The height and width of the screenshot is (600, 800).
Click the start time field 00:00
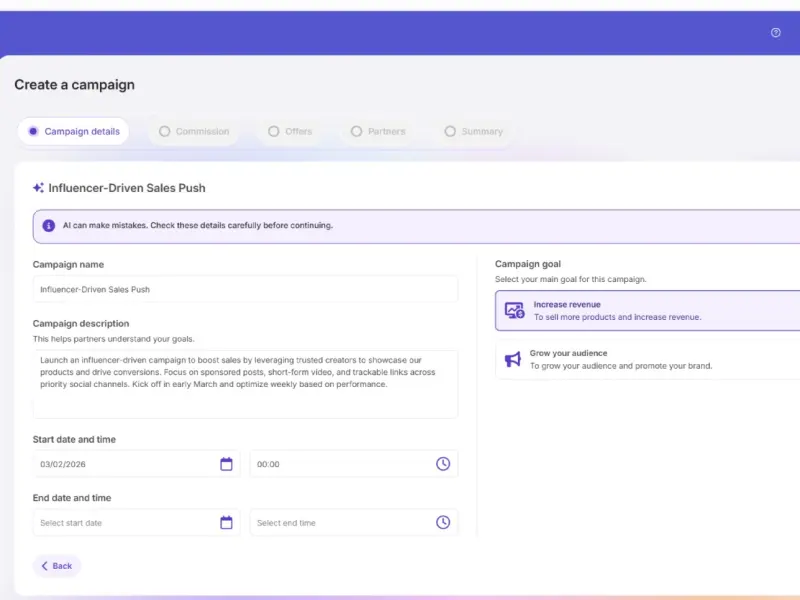(354, 464)
